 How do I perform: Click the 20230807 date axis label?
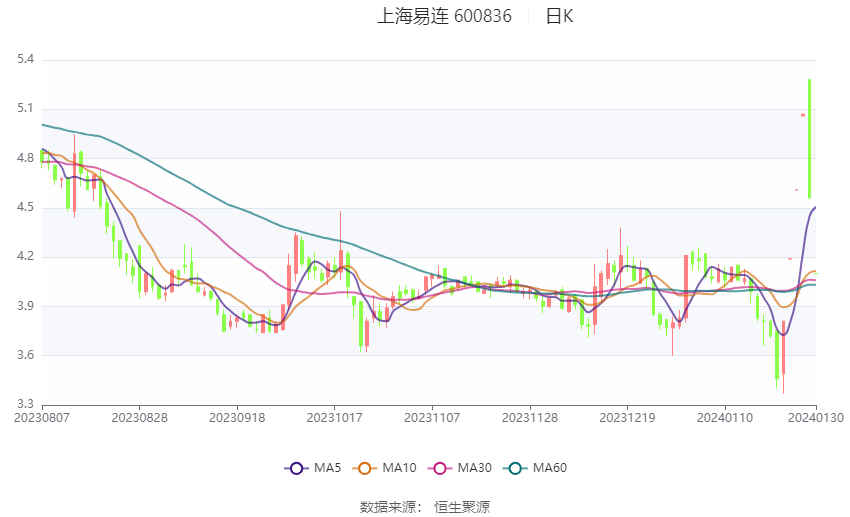tap(42, 418)
